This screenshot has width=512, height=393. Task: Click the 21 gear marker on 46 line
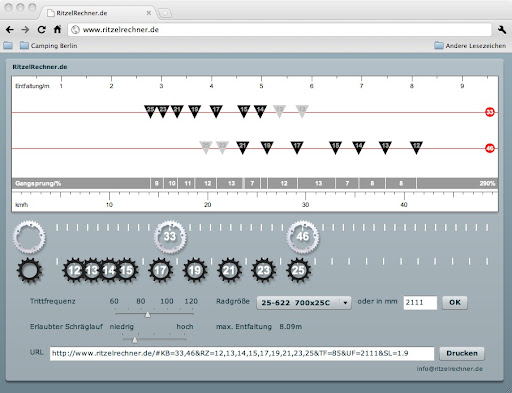click(x=242, y=147)
